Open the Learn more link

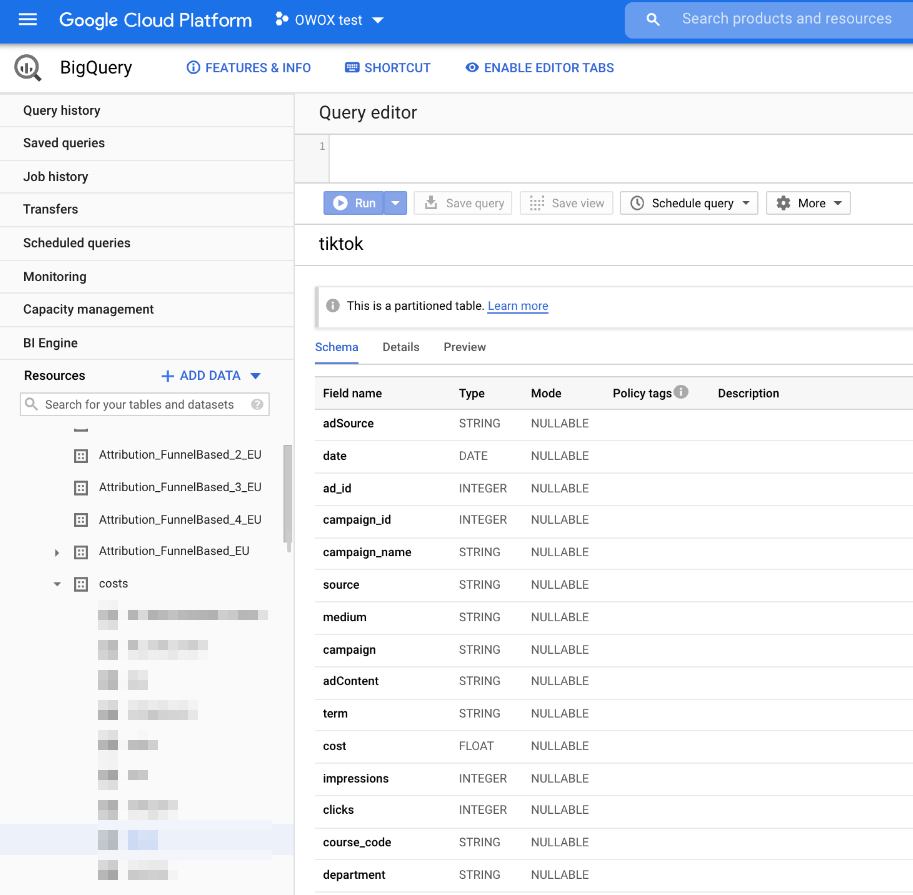click(518, 306)
